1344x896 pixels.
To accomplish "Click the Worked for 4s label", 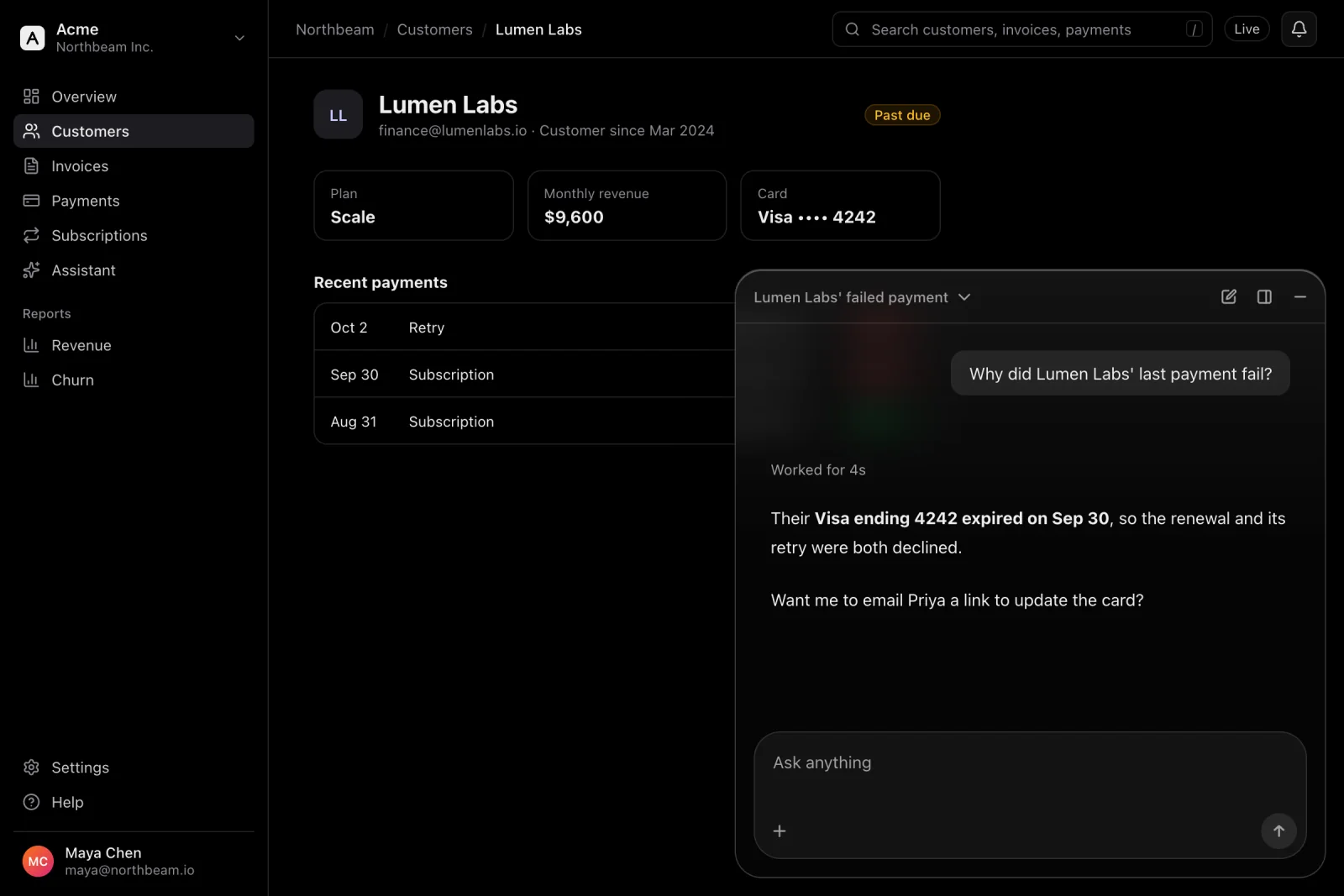I will (x=818, y=470).
